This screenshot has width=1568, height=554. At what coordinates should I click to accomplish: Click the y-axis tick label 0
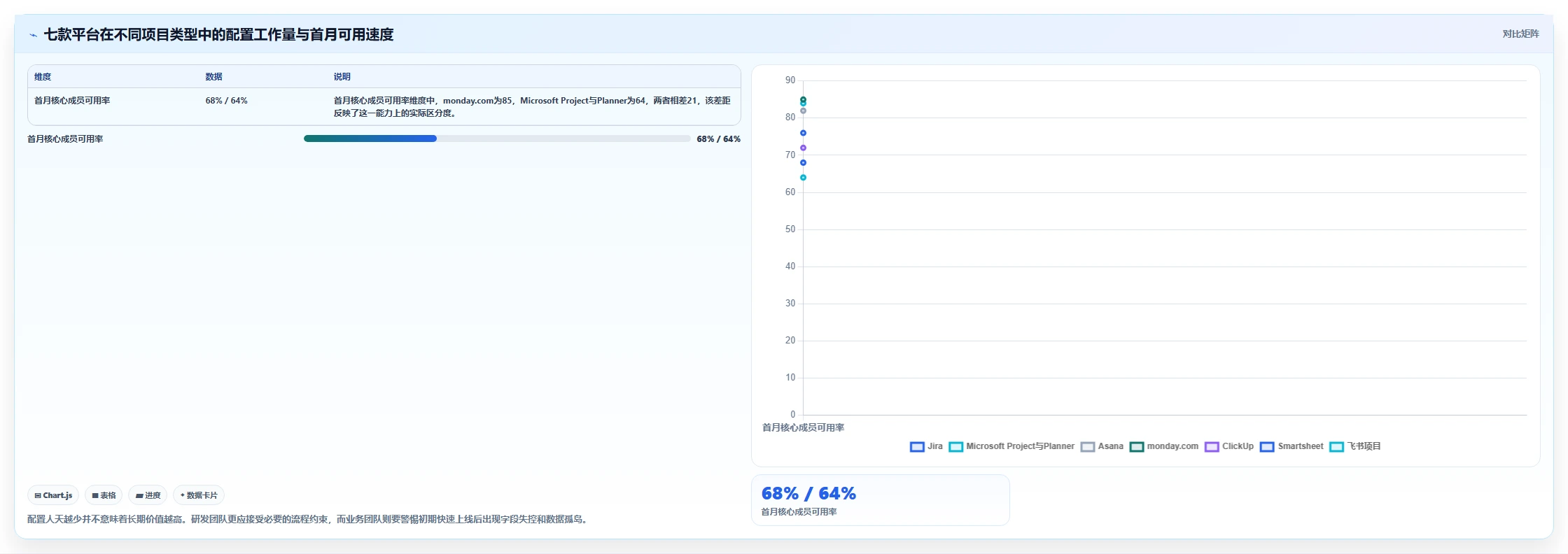(793, 415)
